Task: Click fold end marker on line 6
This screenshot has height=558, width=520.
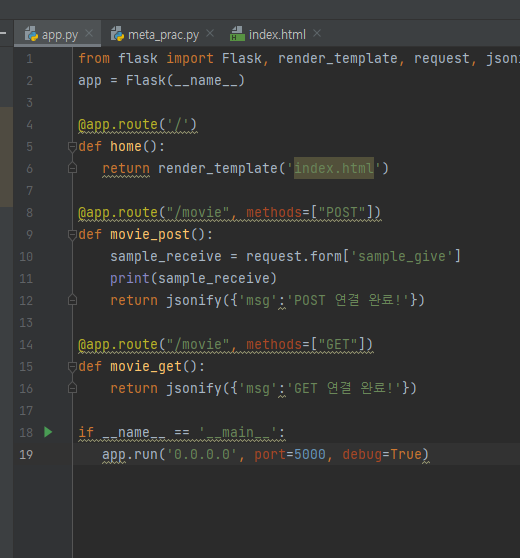Action: [72, 168]
